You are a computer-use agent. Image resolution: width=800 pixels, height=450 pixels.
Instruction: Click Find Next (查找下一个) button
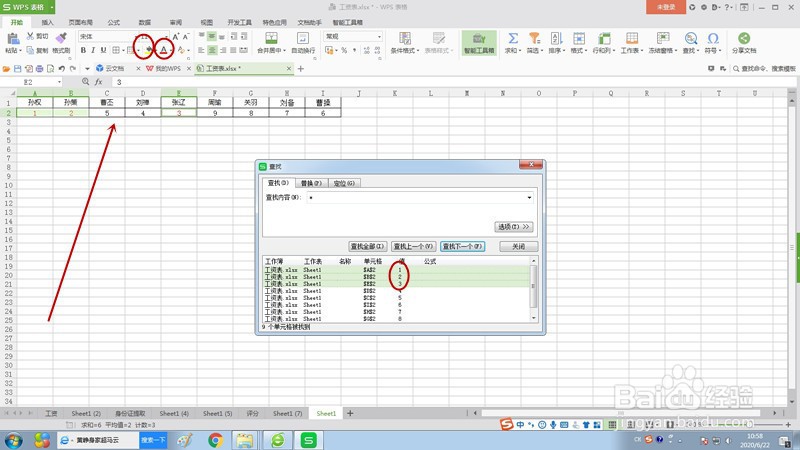pyautogui.click(x=462, y=246)
